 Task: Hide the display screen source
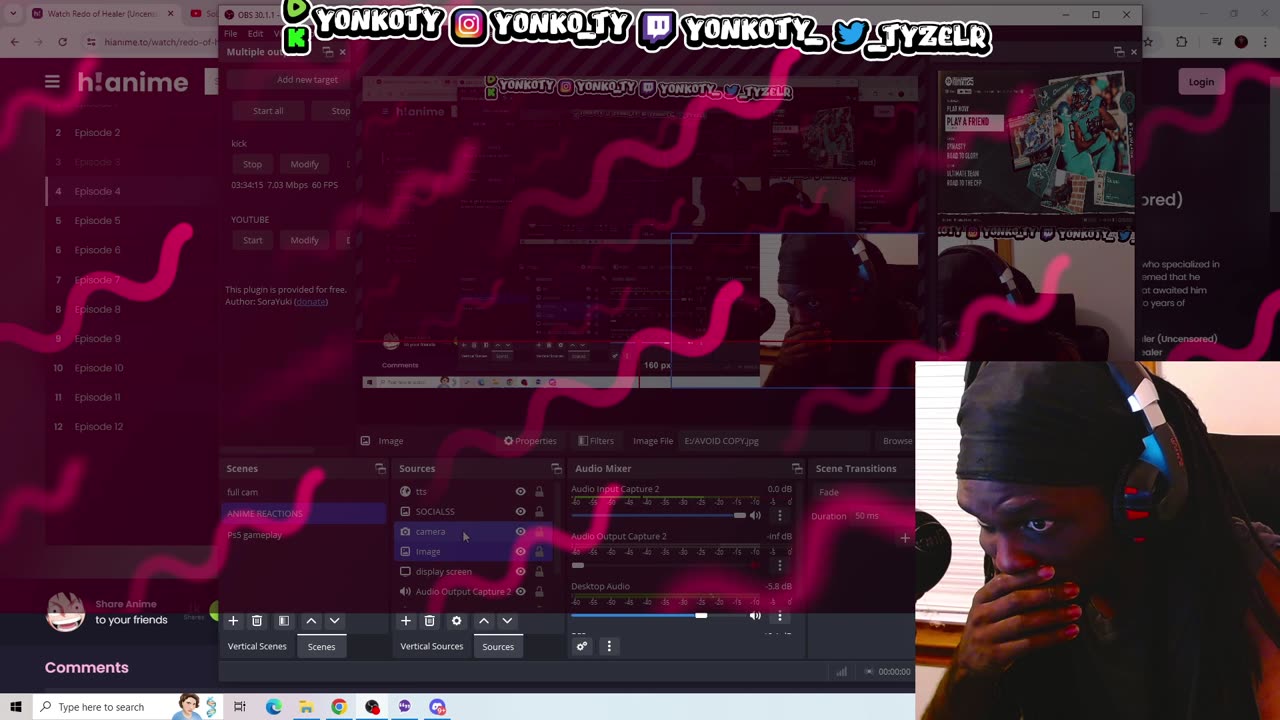click(x=520, y=572)
